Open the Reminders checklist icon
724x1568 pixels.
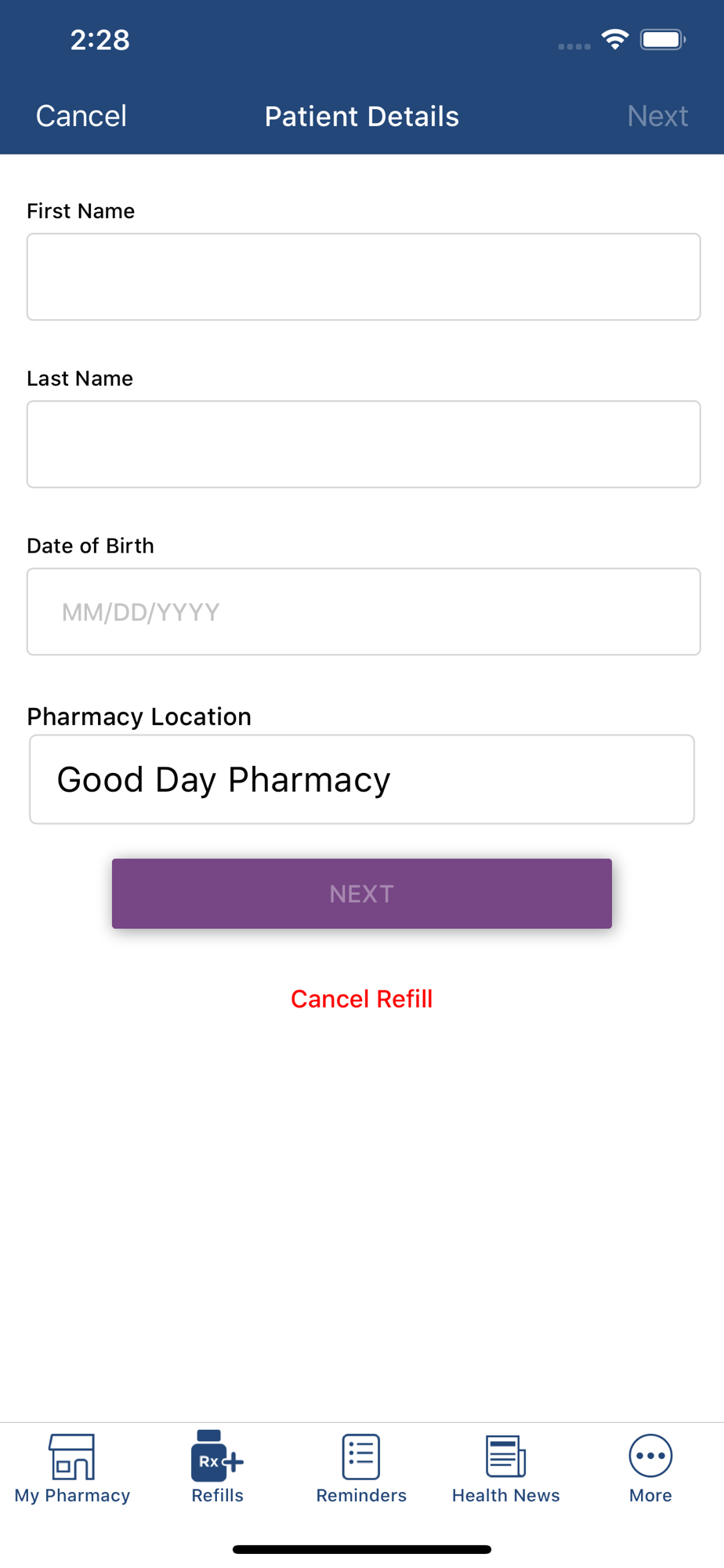click(361, 1457)
